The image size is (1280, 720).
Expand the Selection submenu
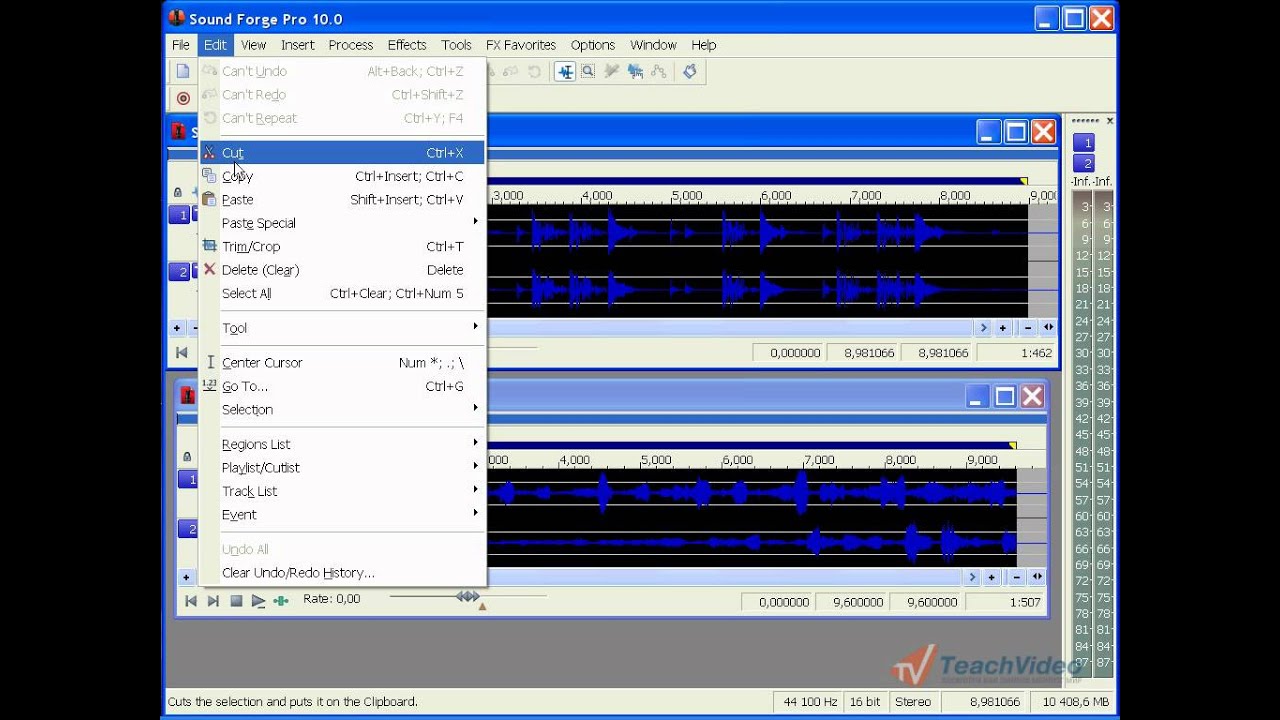(341, 409)
